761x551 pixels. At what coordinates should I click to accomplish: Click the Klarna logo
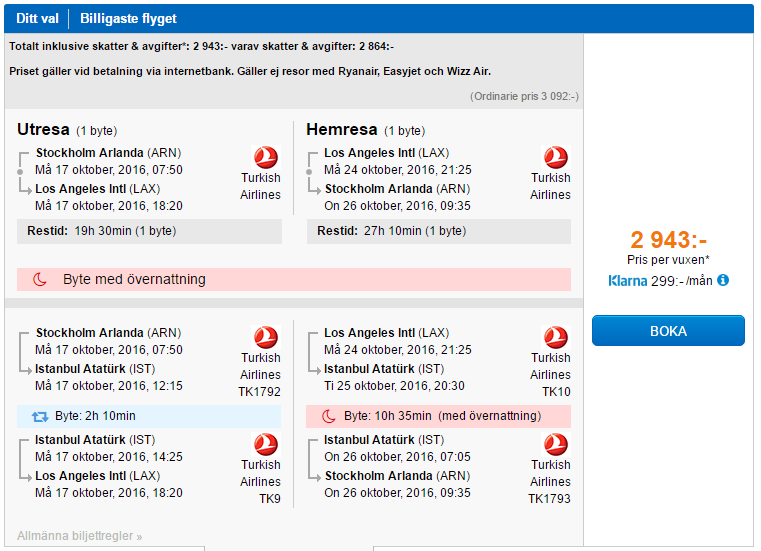(x=627, y=281)
